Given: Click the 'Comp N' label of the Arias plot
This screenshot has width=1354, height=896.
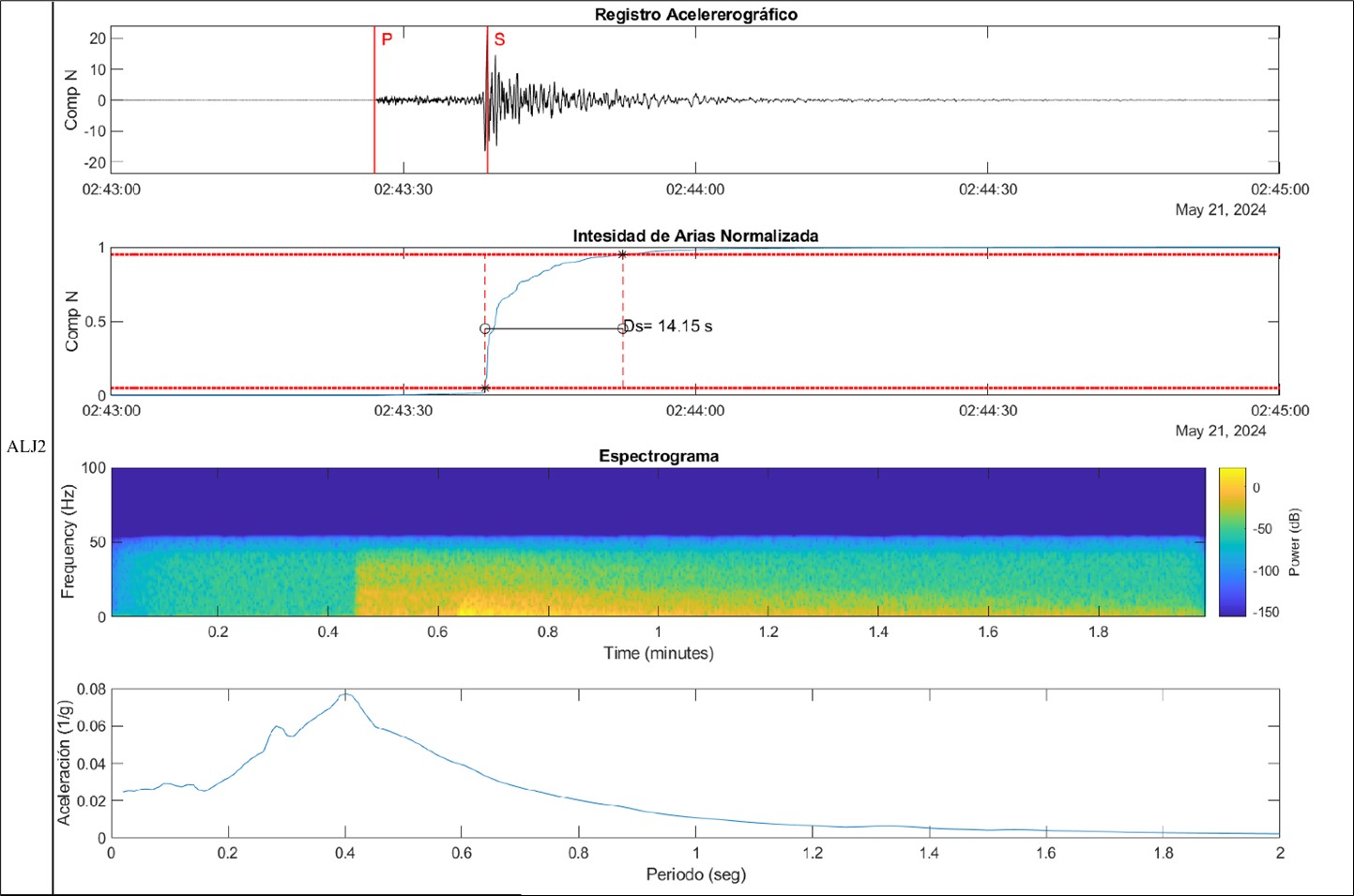Looking at the screenshot, I should pyautogui.click(x=71, y=322).
